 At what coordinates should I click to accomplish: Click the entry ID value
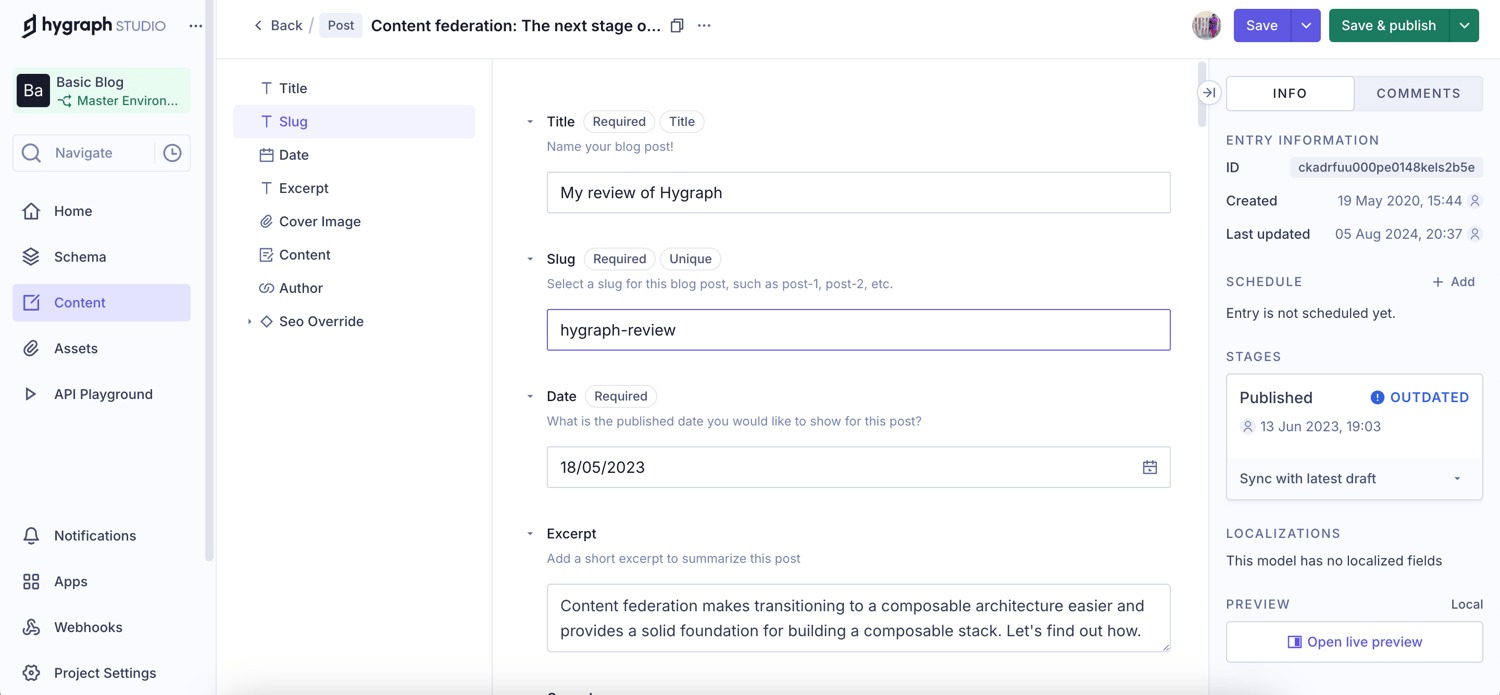[x=1386, y=168]
